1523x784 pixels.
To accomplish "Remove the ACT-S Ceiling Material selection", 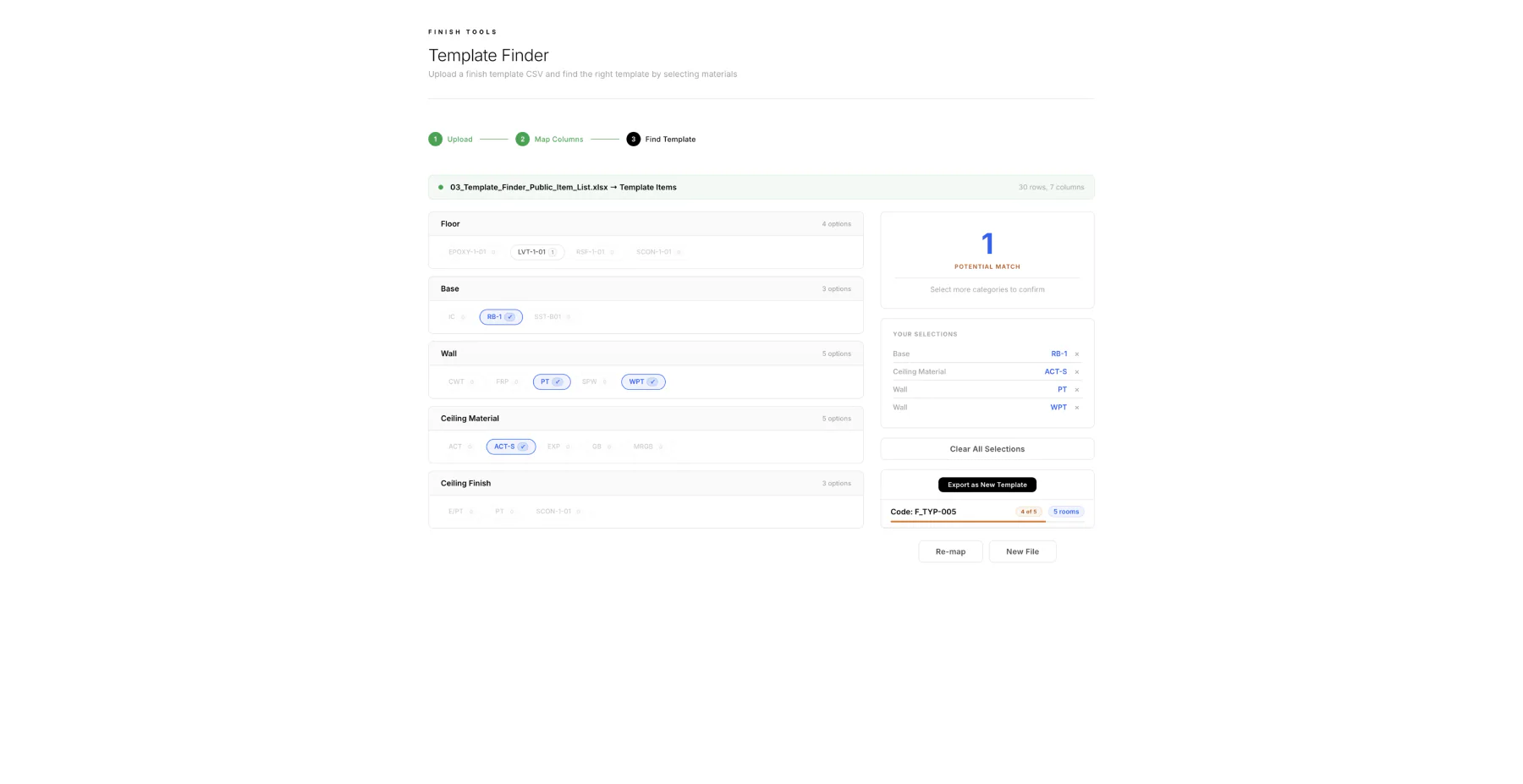I will tap(1076, 371).
